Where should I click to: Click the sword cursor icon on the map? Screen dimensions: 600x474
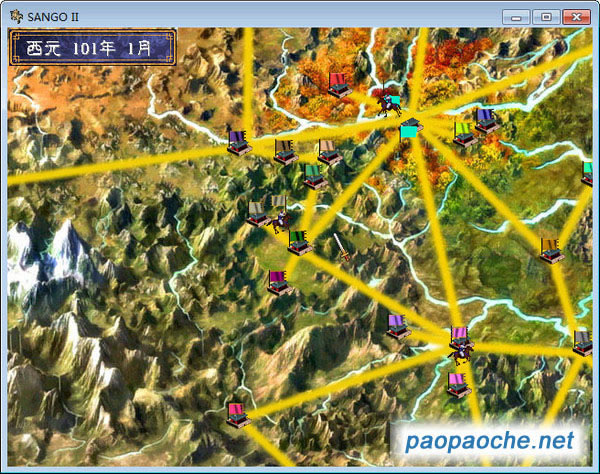coord(342,246)
